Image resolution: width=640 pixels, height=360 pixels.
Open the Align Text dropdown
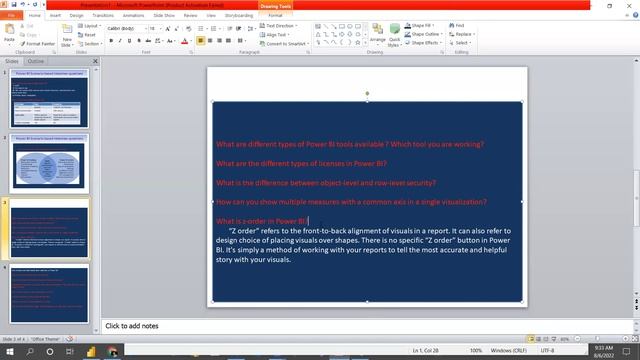[x=274, y=35]
